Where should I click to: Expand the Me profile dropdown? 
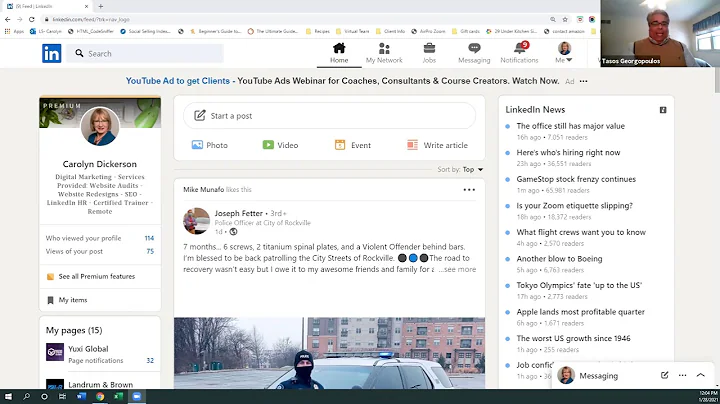[564, 53]
